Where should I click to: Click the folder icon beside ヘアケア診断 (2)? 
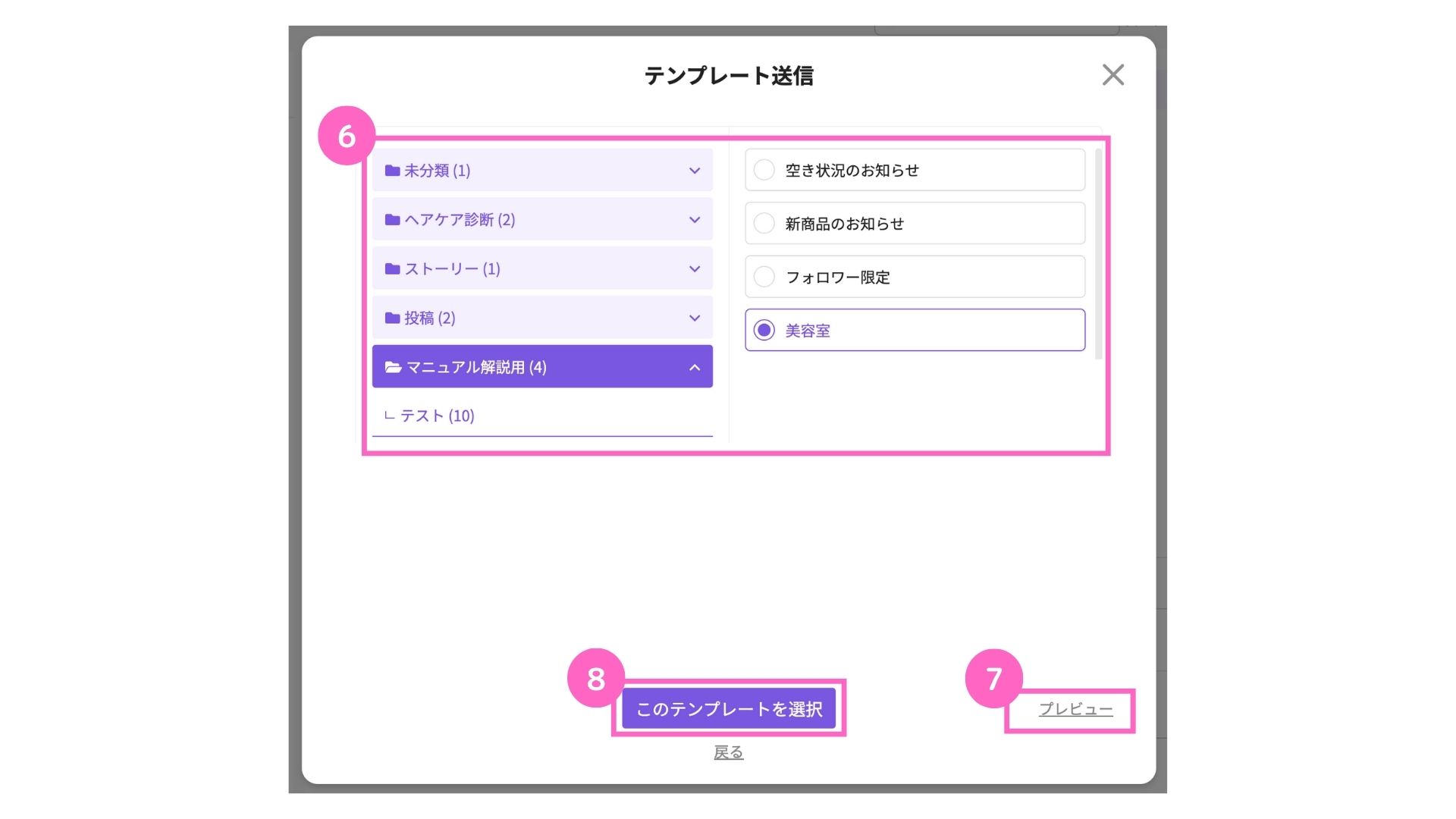pyautogui.click(x=392, y=219)
